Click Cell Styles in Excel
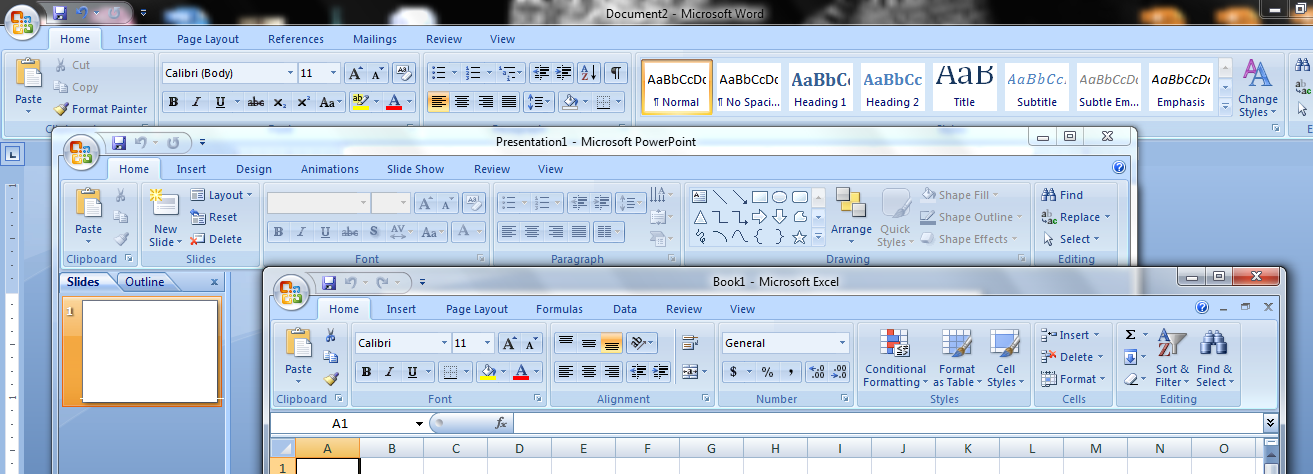Image resolution: width=1313 pixels, height=474 pixels. coord(1004,359)
